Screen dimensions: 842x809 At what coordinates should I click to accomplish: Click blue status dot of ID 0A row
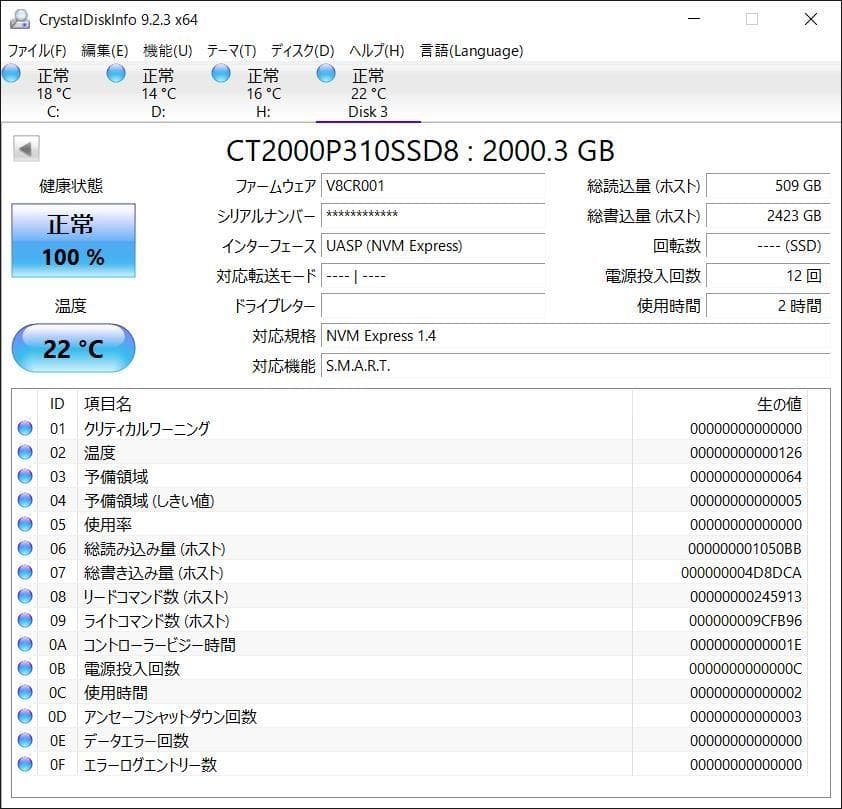[25, 644]
